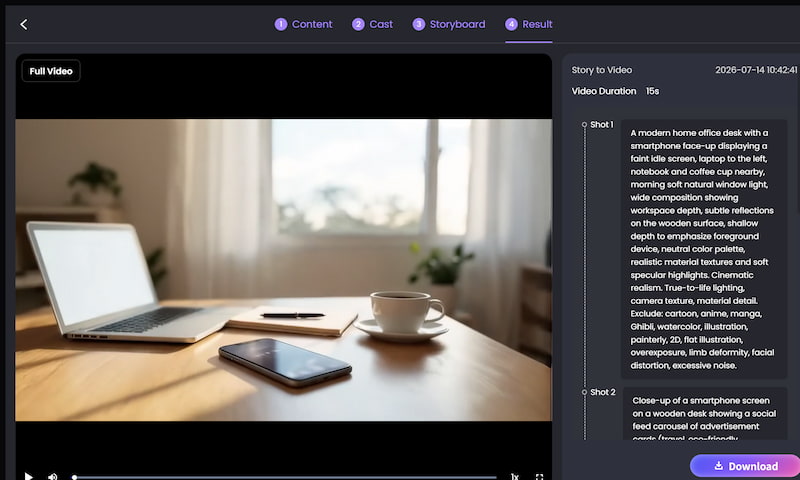
Task: Click the Shot 2 description text box
Action: tap(705, 414)
